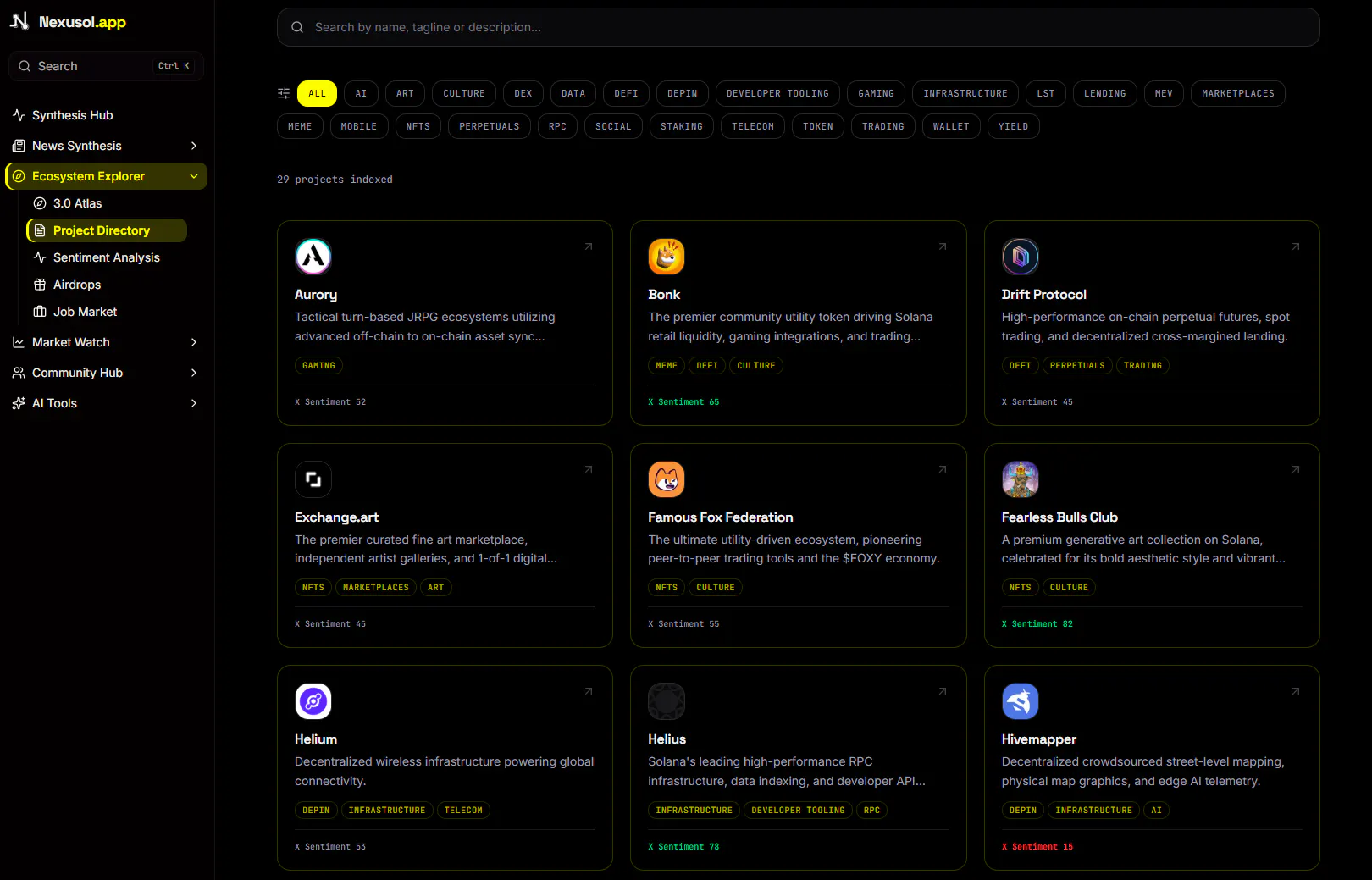Image resolution: width=1372 pixels, height=880 pixels.
Task: Click the external link arrow on Helius card
Action: click(x=943, y=691)
